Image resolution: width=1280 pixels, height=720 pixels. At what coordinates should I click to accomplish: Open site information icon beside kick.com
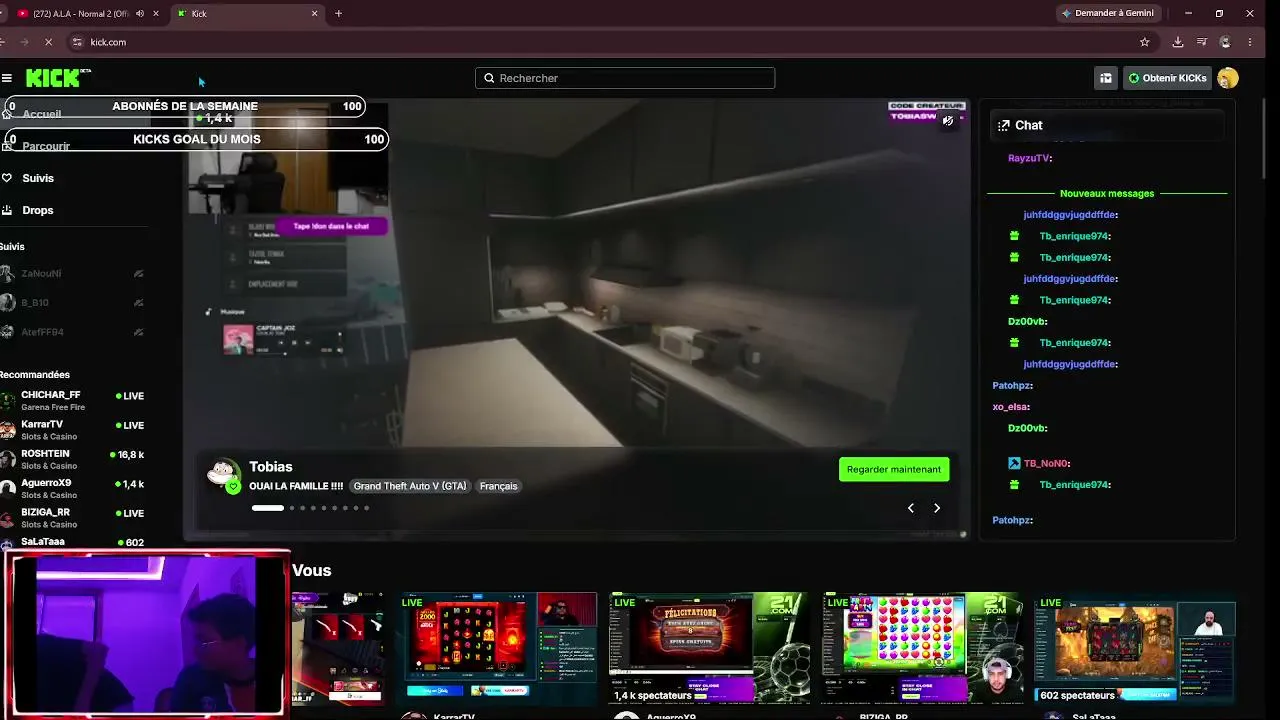(77, 42)
